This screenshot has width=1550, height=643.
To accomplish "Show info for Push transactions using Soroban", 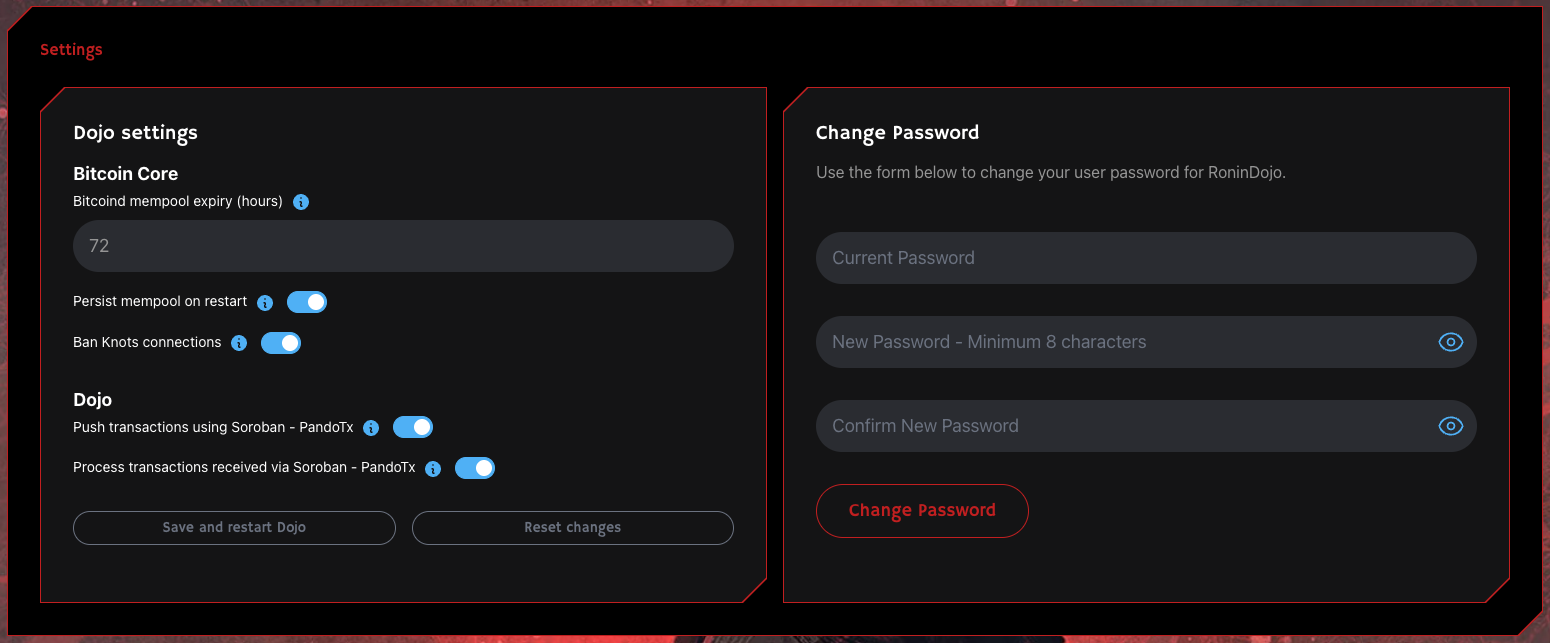I will coord(371,428).
